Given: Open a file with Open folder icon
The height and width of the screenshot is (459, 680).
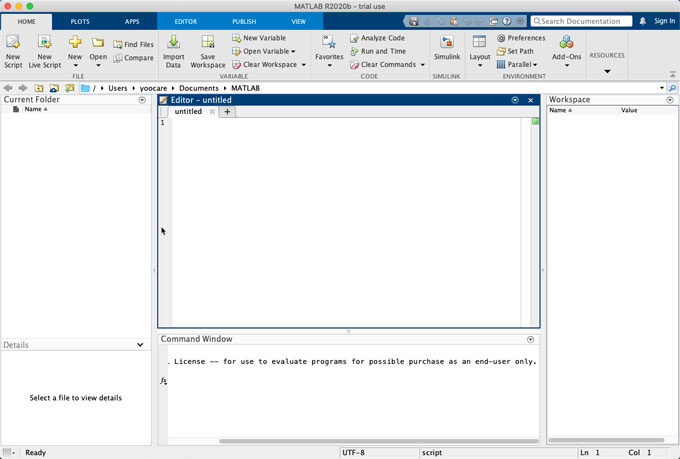Looking at the screenshot, I should 98,42.
